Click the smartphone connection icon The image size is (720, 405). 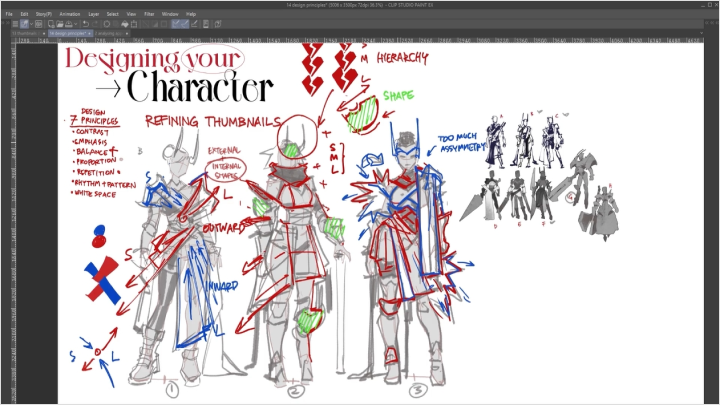206,24
